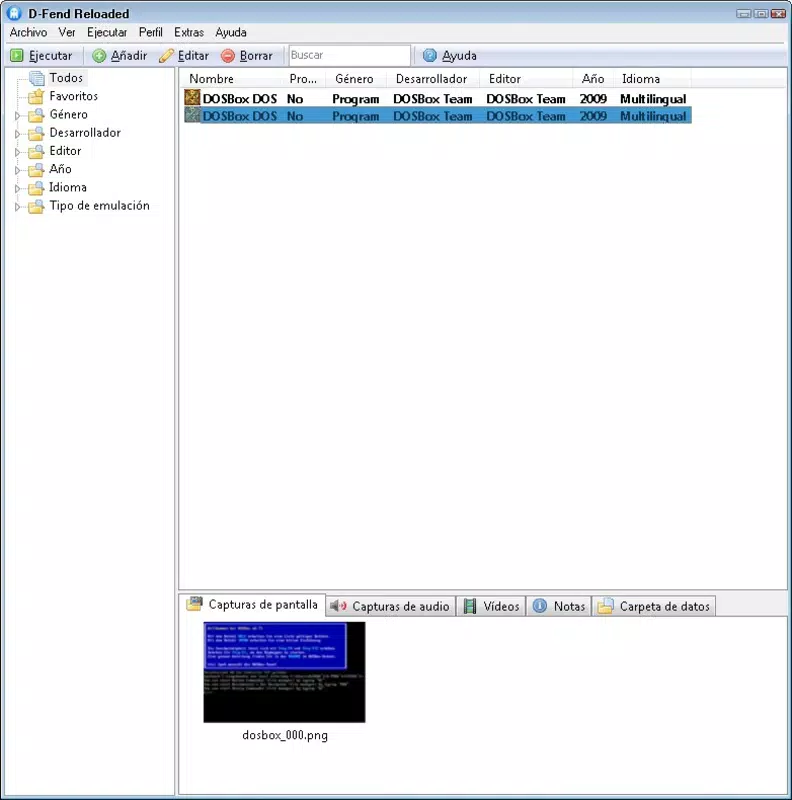The image size is (792, 800).
Task: Click the Desarrollador folder icon
Action: (36, 133)
